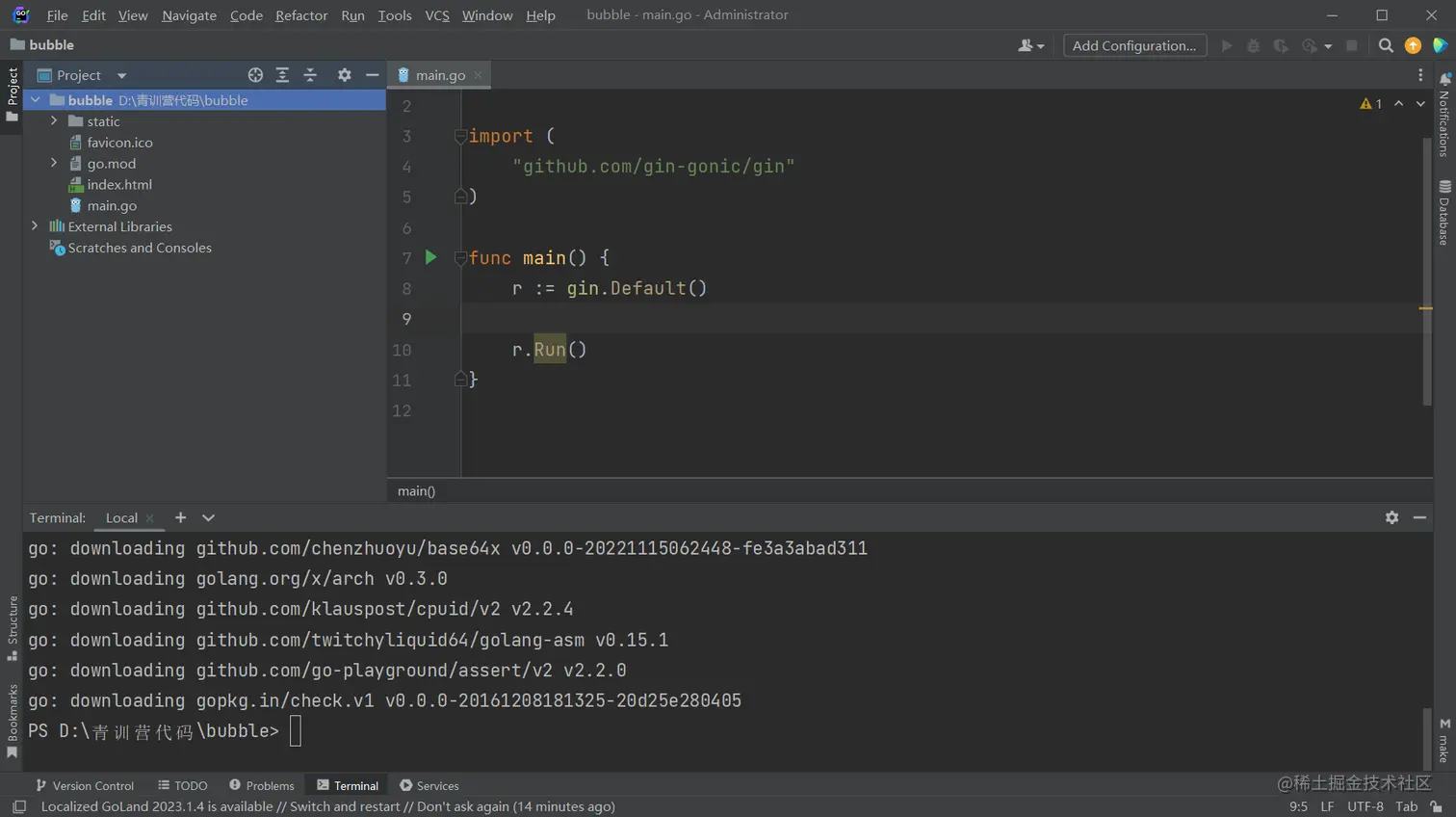Open the Refactor menu
The height and width of the screenshot is (817, 1456).
pos(301,14)
